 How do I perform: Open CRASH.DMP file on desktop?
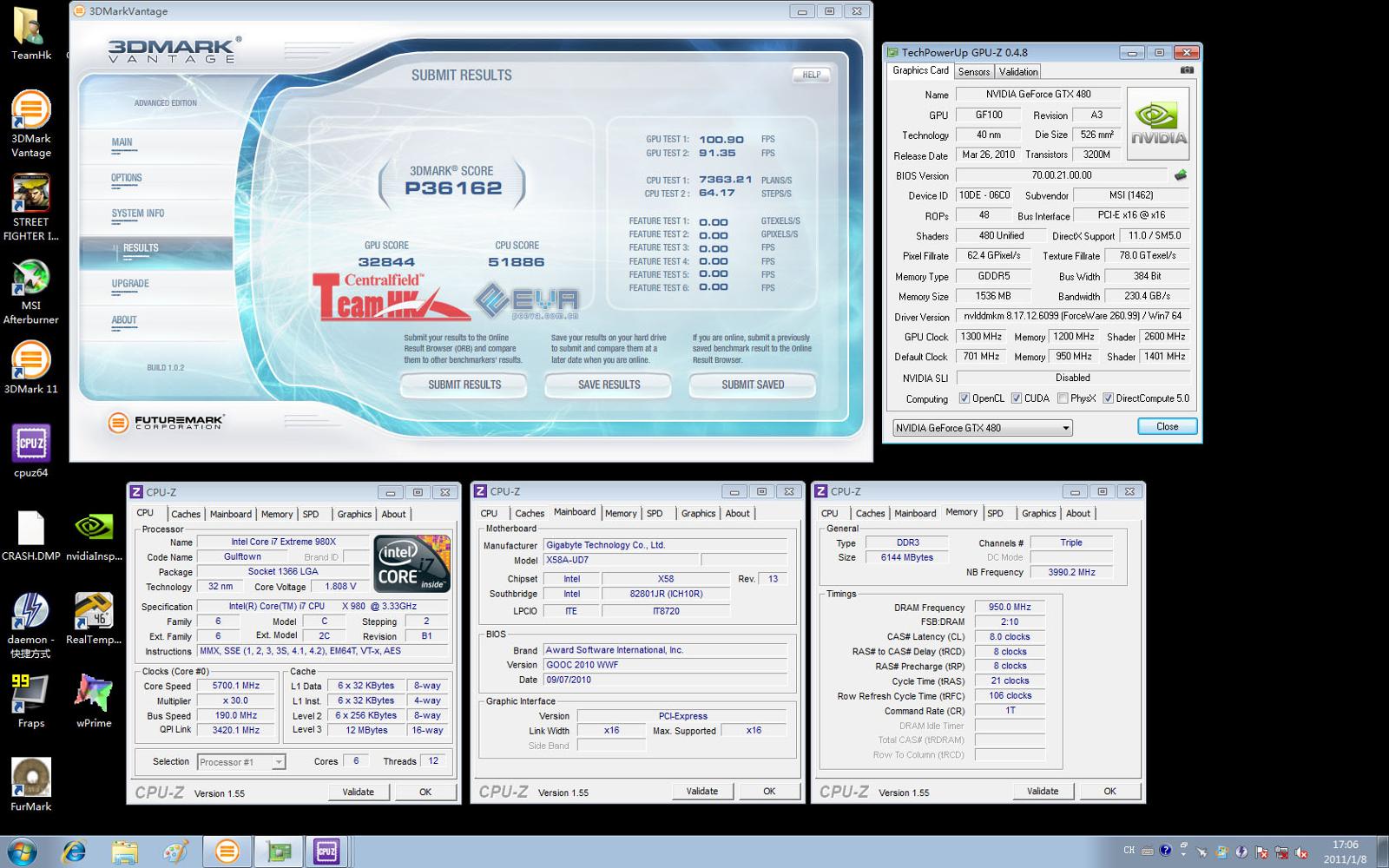click(31, 535)
